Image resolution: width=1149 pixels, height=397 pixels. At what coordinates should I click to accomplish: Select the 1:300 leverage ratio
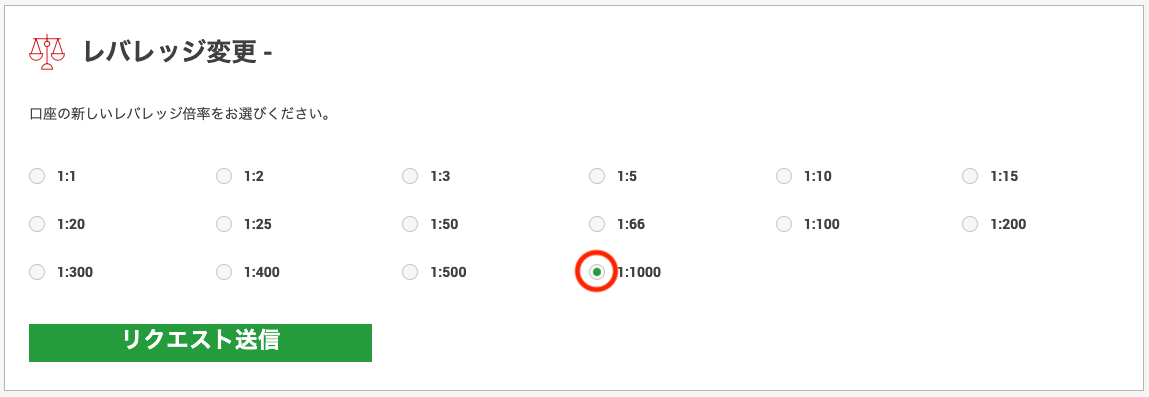point(37,272)
